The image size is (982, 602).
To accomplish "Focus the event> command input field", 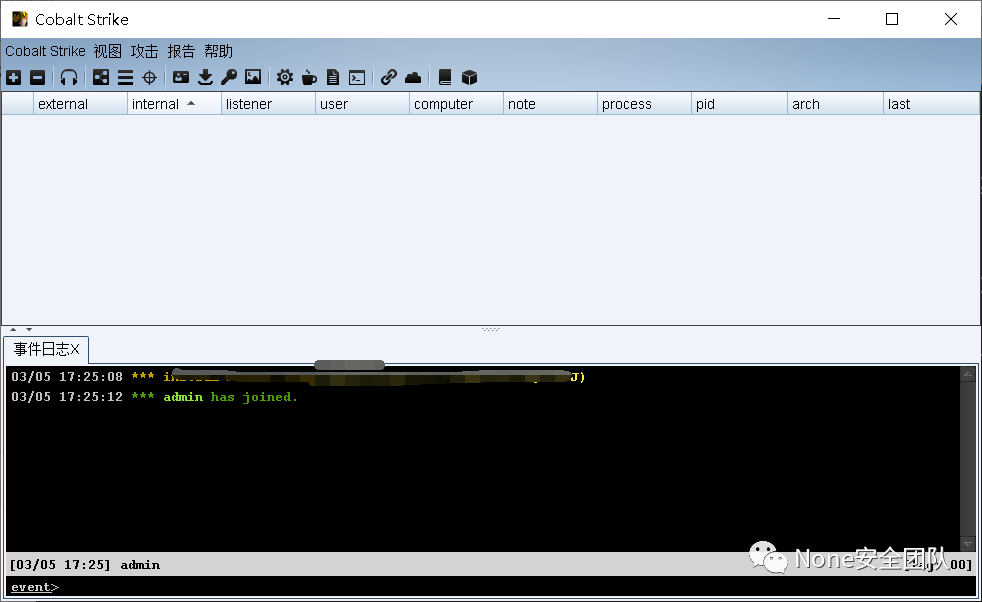I will click(x=517, y=587).
